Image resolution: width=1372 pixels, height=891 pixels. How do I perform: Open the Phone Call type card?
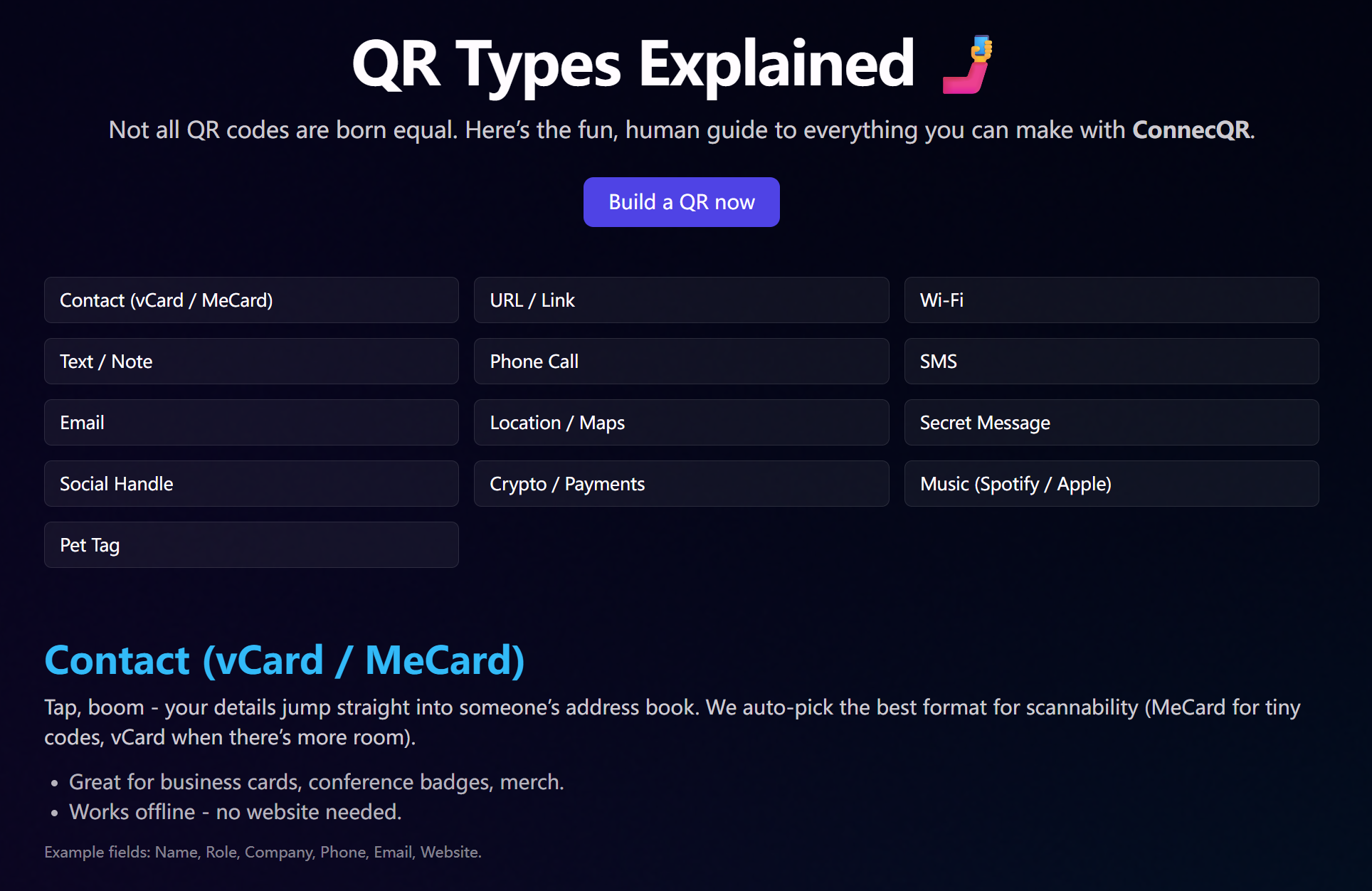(681, 362)
